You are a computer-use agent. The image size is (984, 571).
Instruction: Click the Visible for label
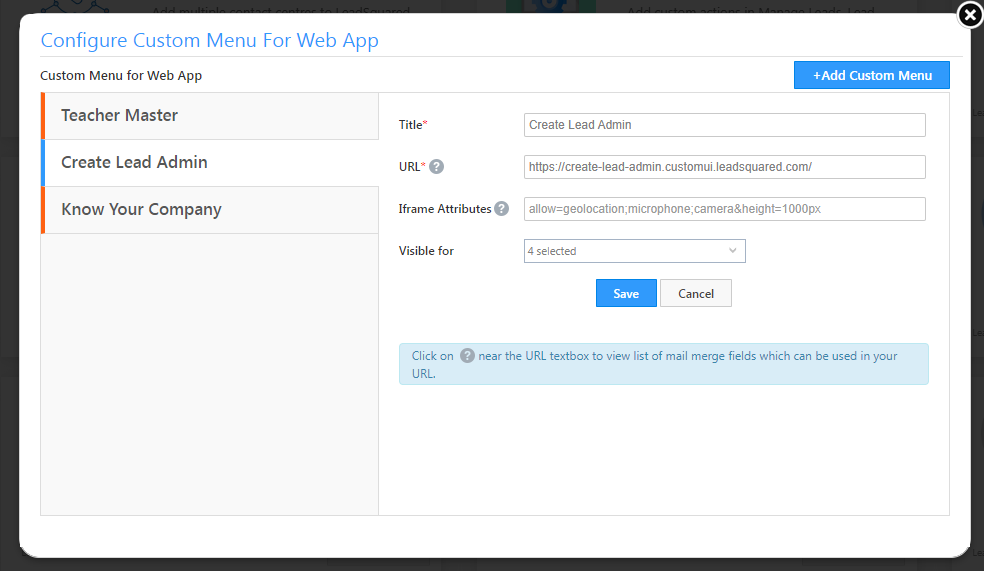pos(426,251)
